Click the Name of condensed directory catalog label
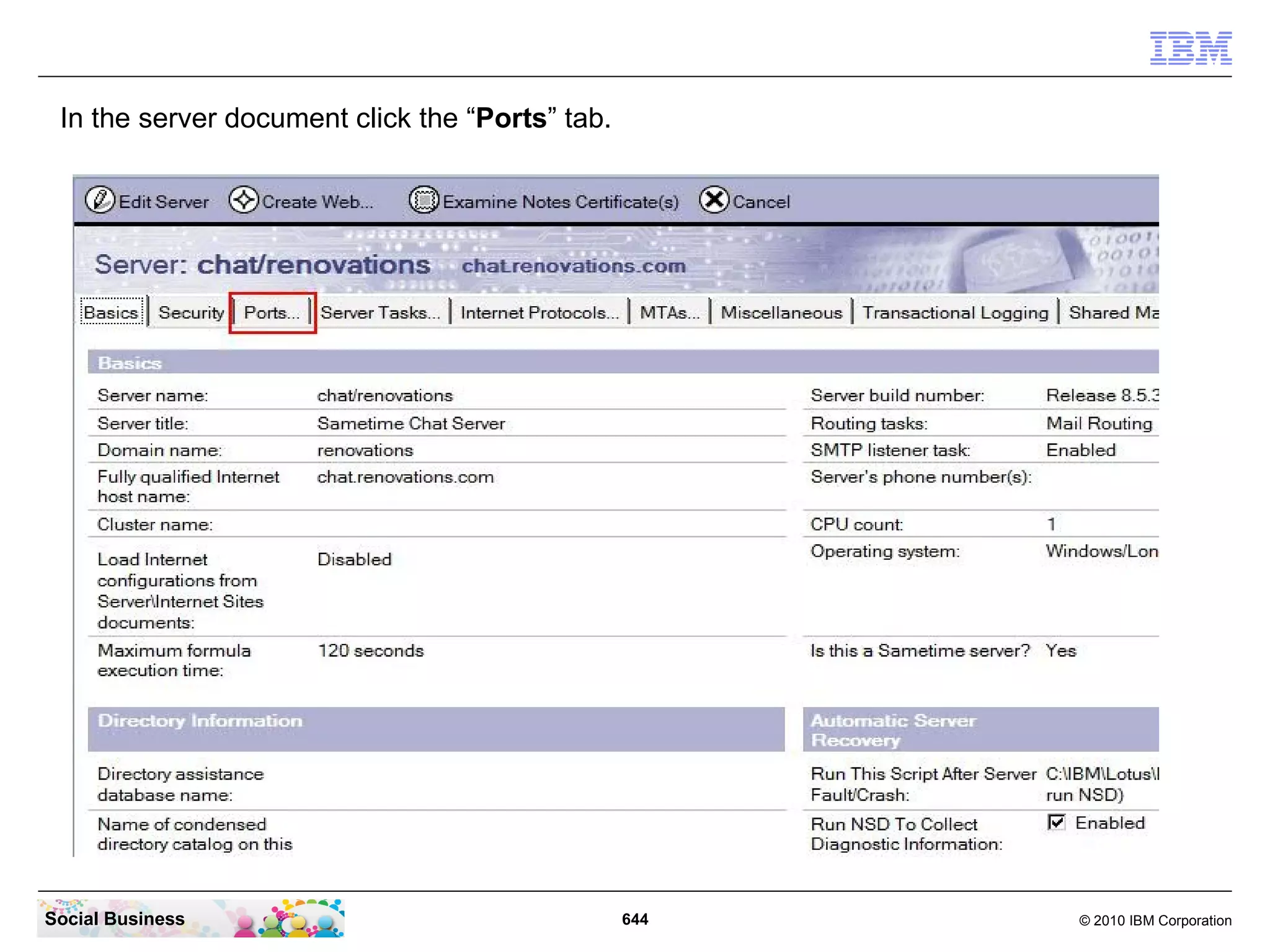This screenshot has height=952, width=1270. pyautogui.click(x=195, y=834)
